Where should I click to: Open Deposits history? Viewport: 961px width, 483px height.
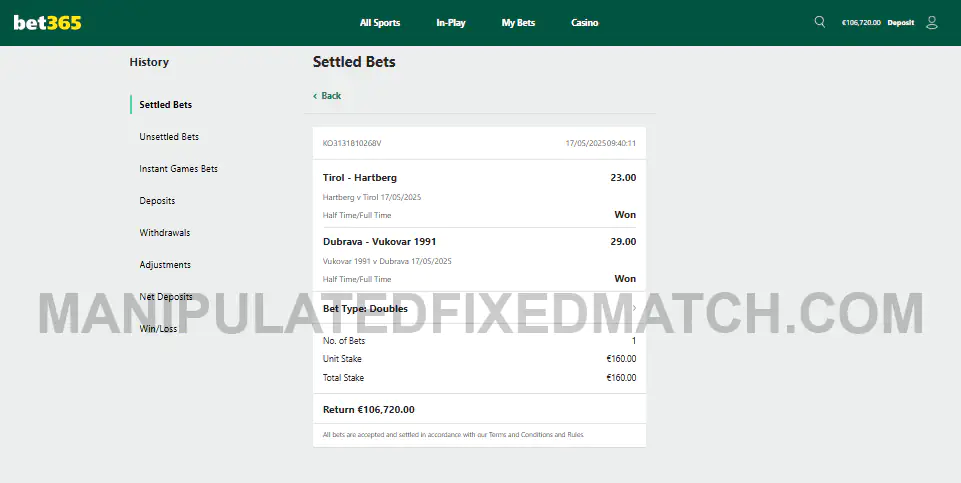[158, 201]
